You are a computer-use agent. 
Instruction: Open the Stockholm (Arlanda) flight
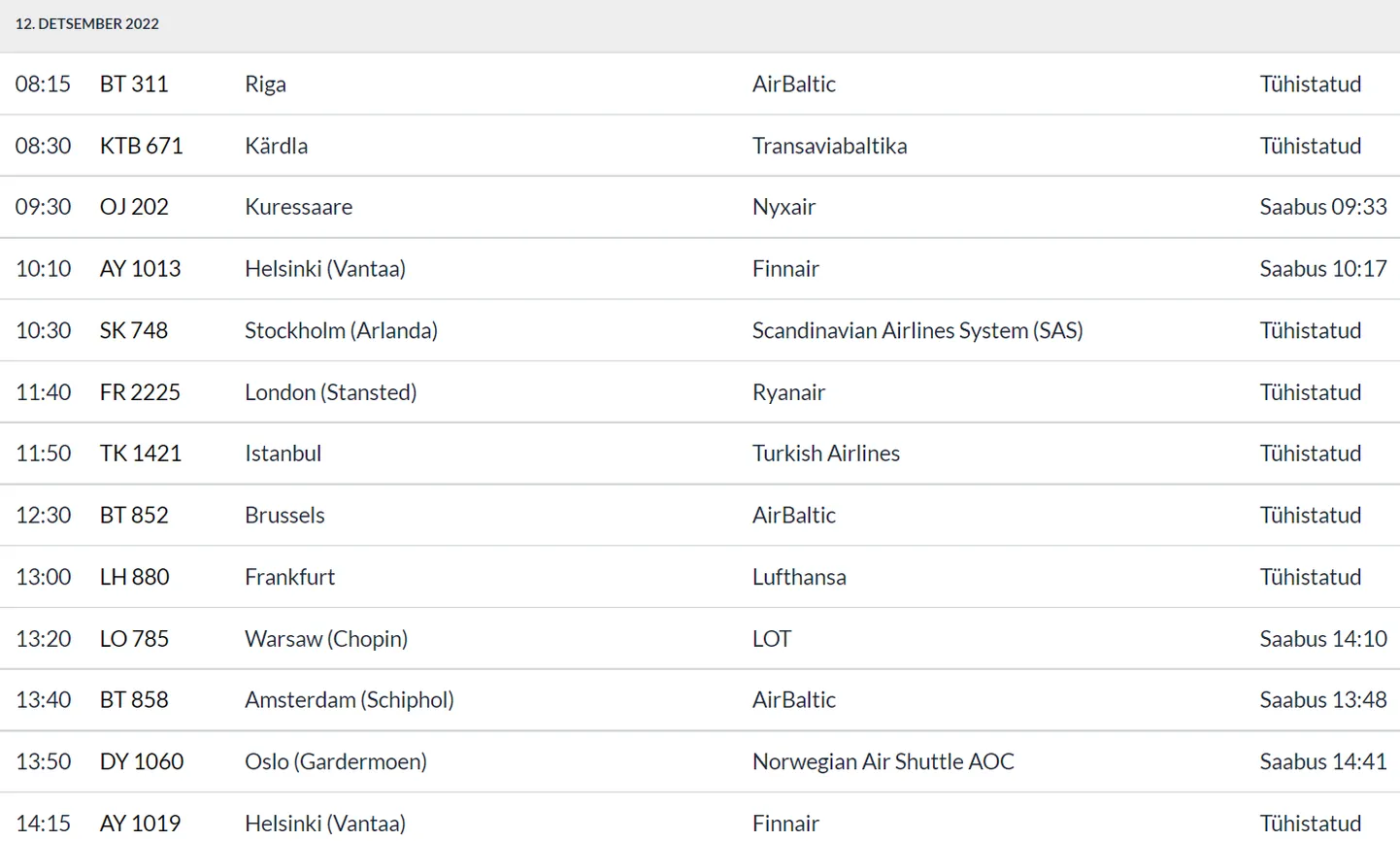tap(700, 330)
